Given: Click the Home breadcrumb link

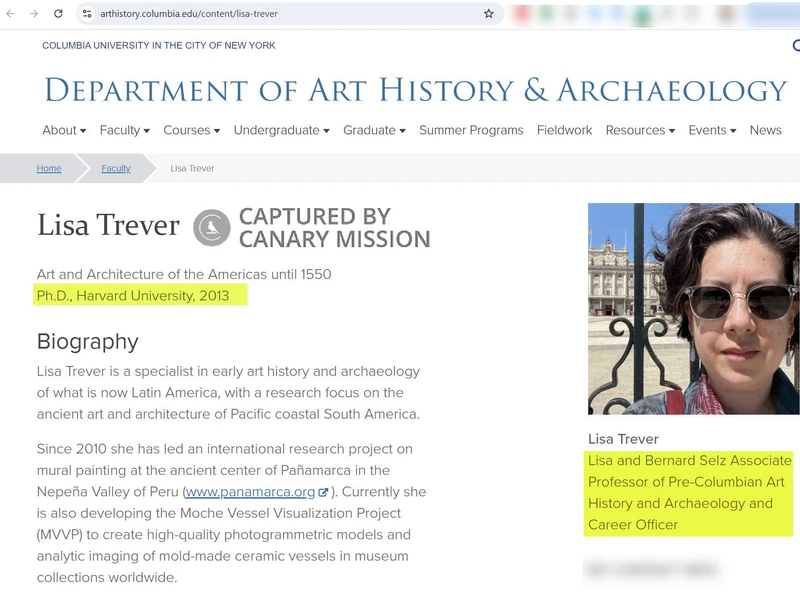Looking at the screenshot, I should click(48, 168).
